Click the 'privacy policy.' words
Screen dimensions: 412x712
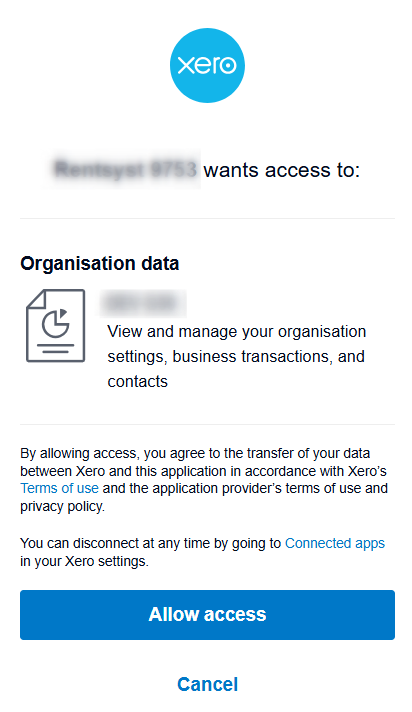tap(62, 506)
